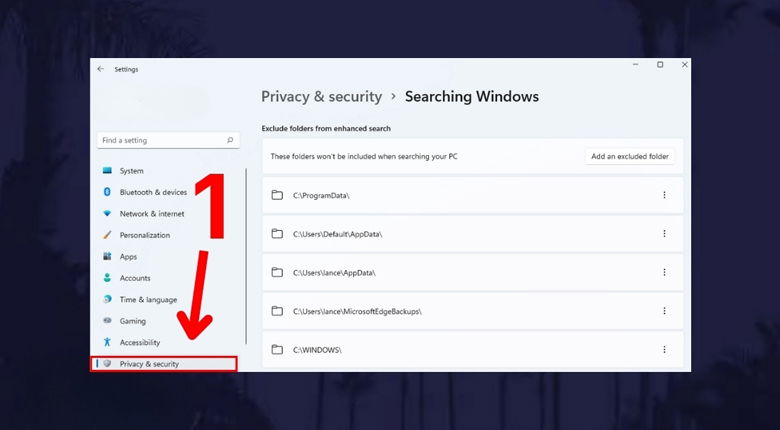Select Privacy & security in sidebar
The image size is (780, 430).
[149, 364]
